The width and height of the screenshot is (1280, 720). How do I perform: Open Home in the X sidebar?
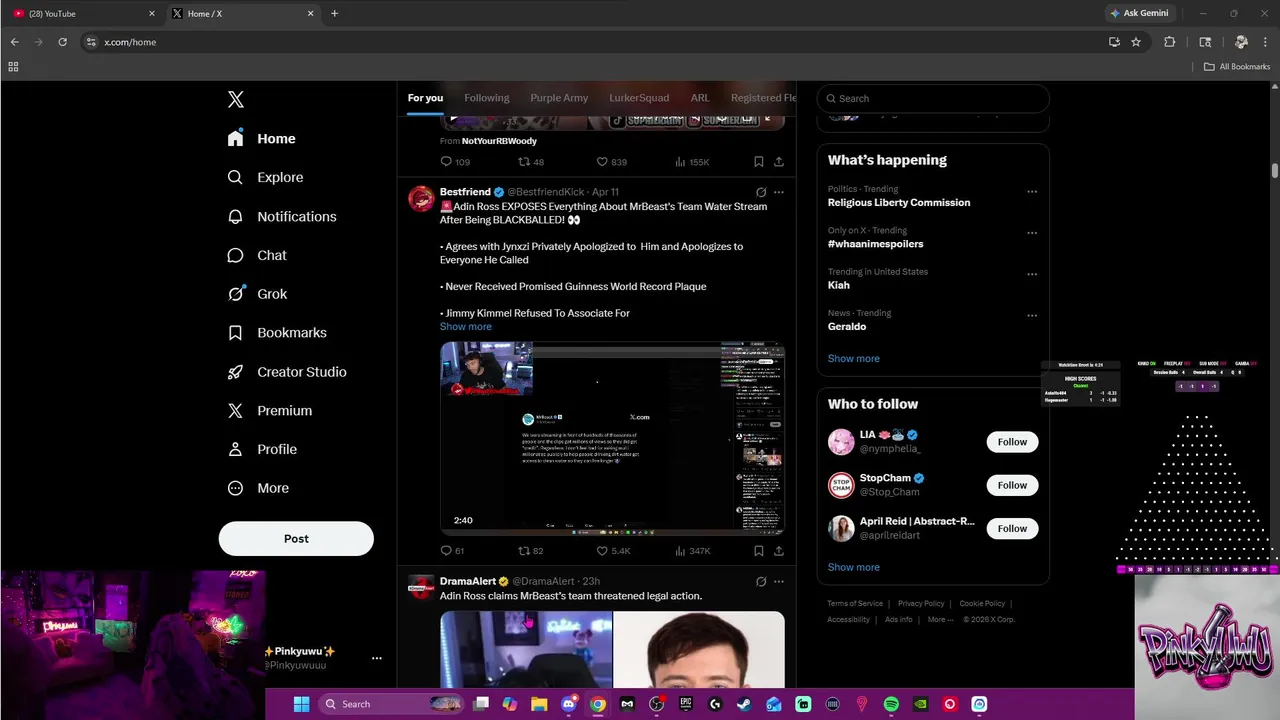[x=261, y=139]
